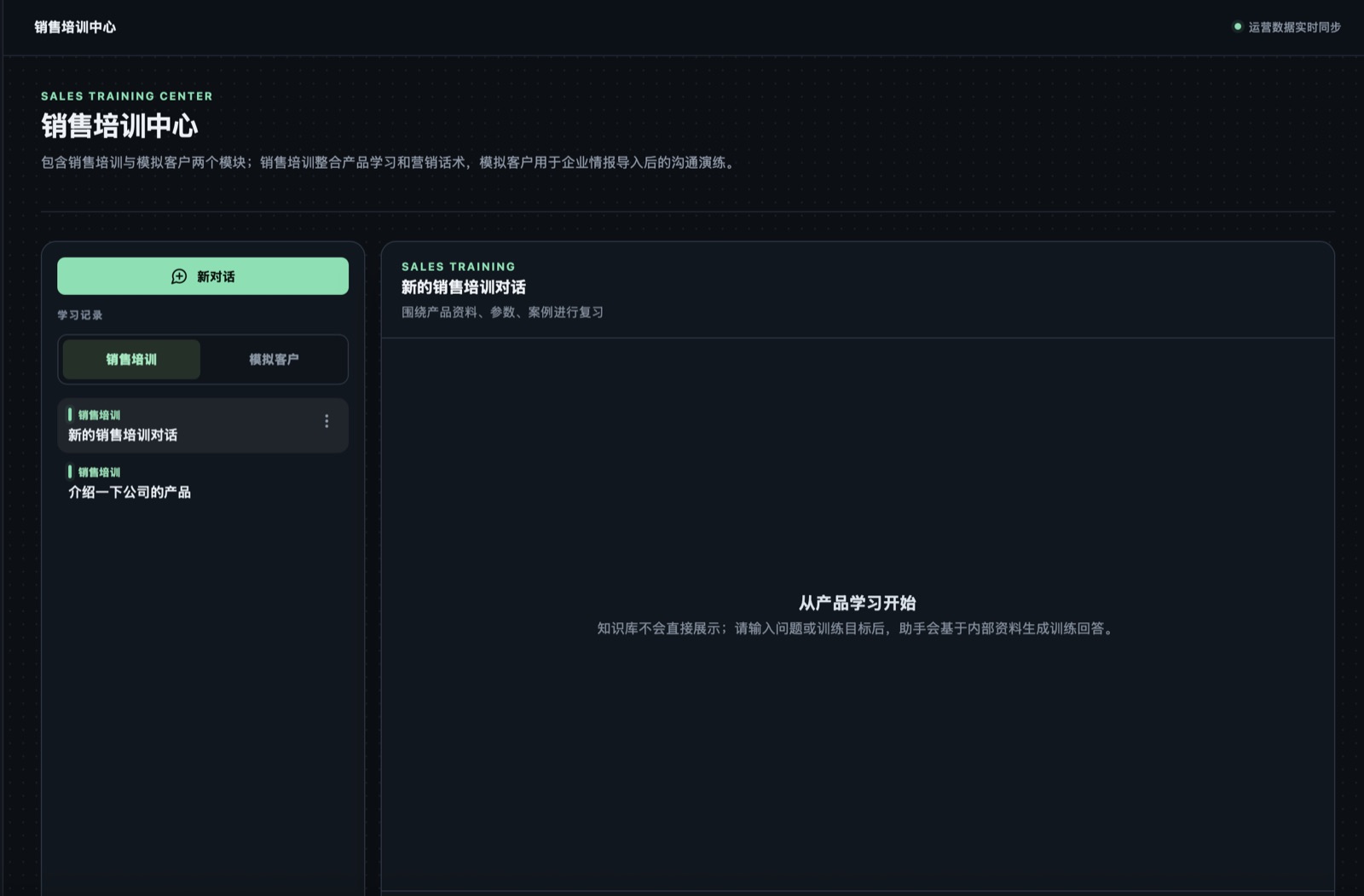The width and height of the screenshot is (1364, 896).
Task: Switch to the 销售培训 tab
Action: click(x=131, y=359)
